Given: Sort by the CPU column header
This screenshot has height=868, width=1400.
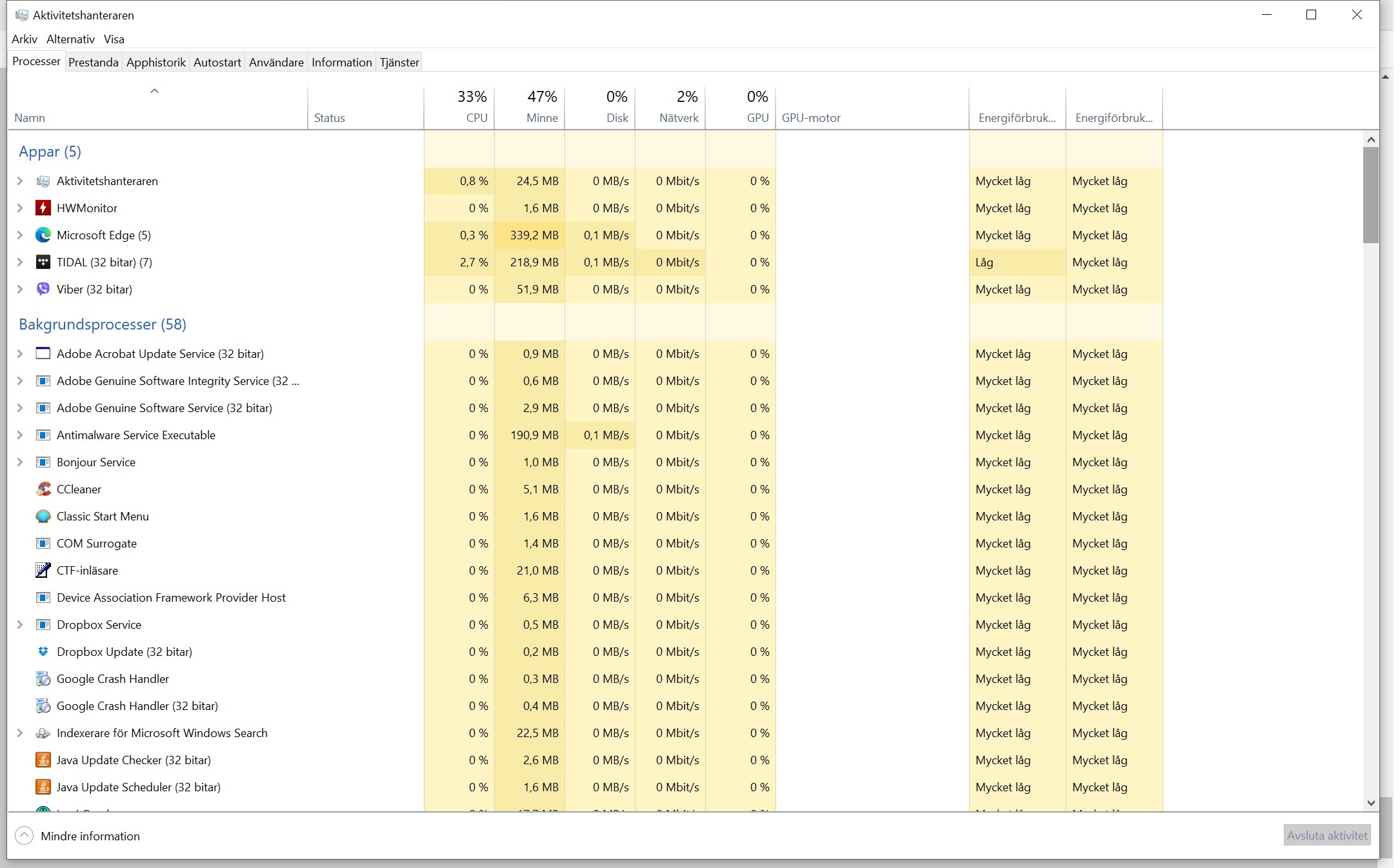Looking at the screenshot, I should coord(459,108).
